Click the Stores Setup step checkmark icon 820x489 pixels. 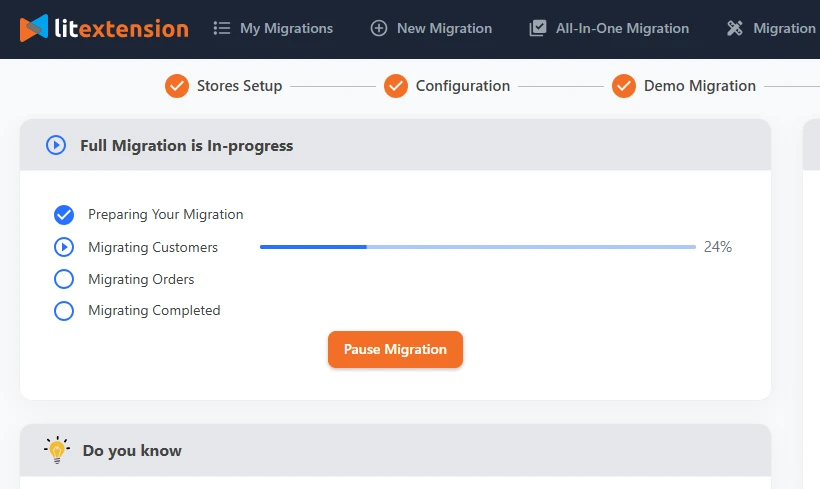pyautogui.click(x=177, y=86)
